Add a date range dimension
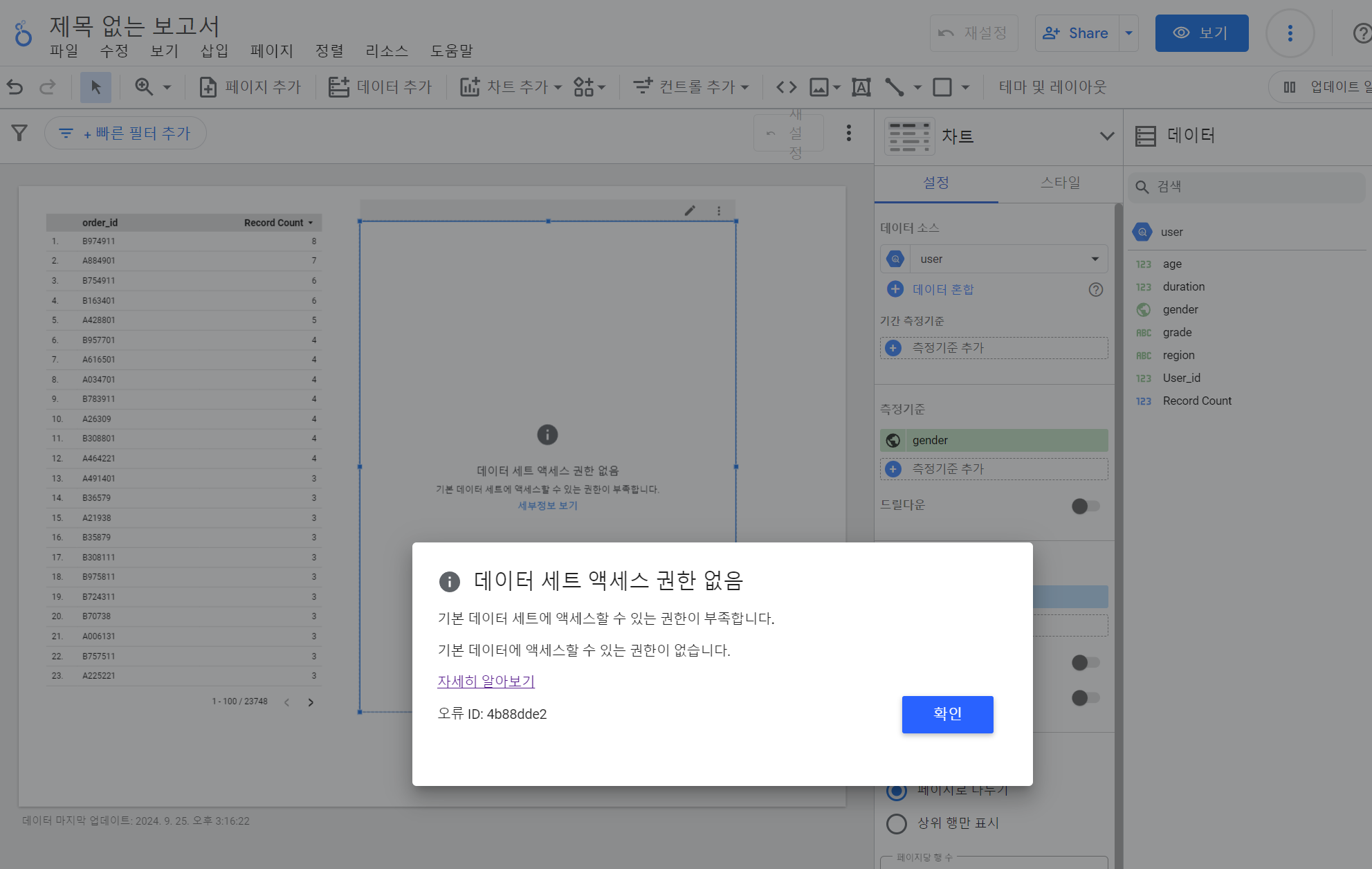 coord(994,348)
